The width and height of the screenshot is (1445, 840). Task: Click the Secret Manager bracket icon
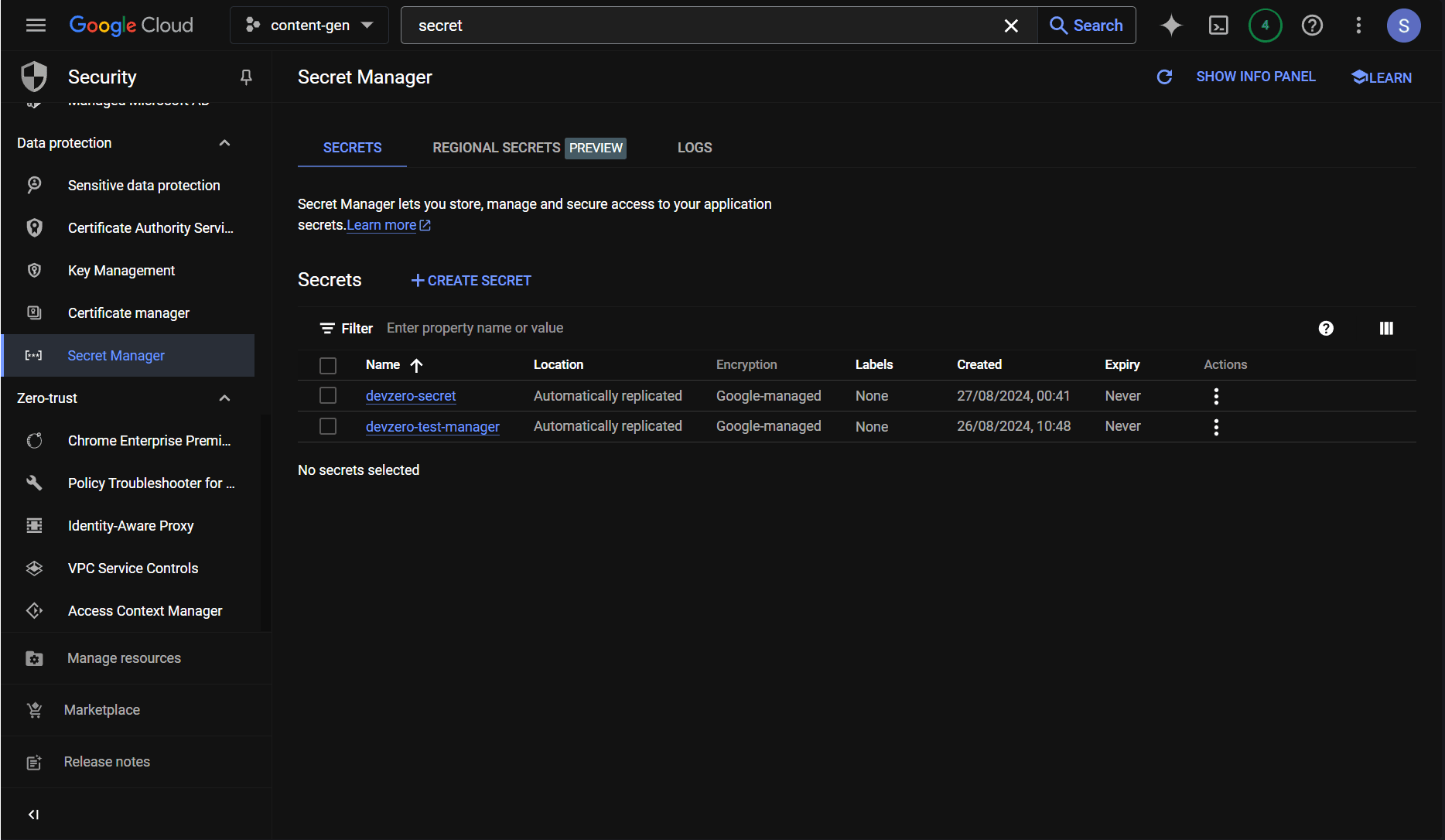tap(34, 355)
